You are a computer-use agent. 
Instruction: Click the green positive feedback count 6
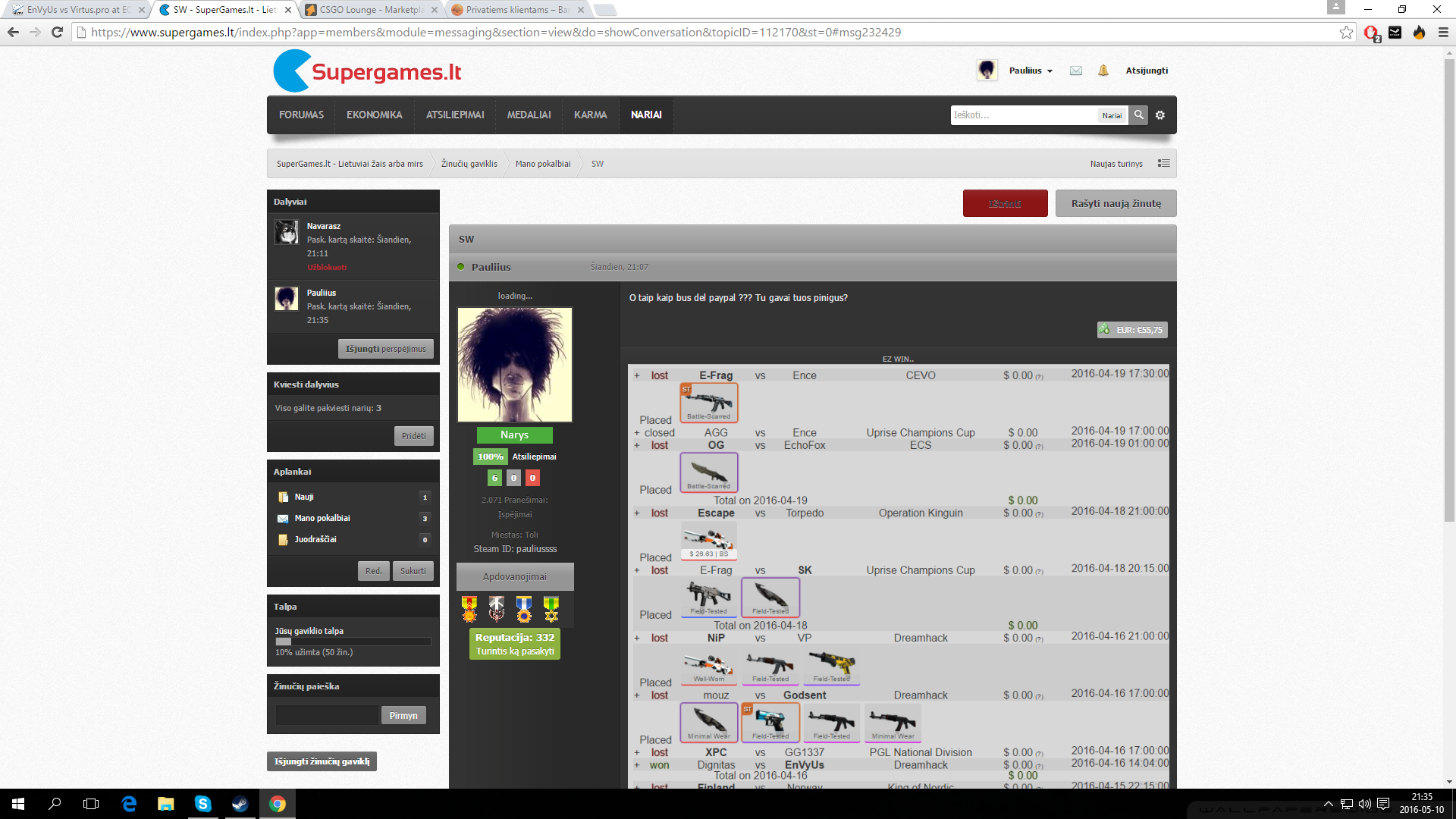494,478
